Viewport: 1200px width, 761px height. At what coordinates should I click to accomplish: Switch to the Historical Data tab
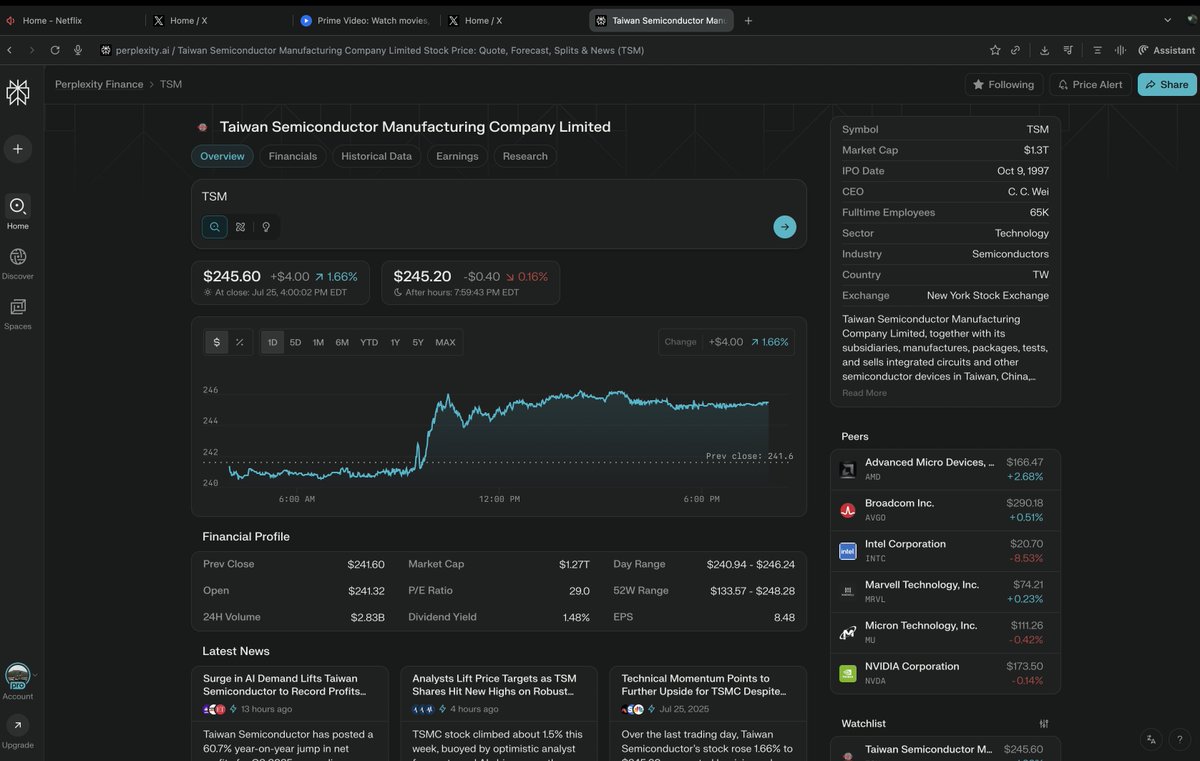point(376,156)
